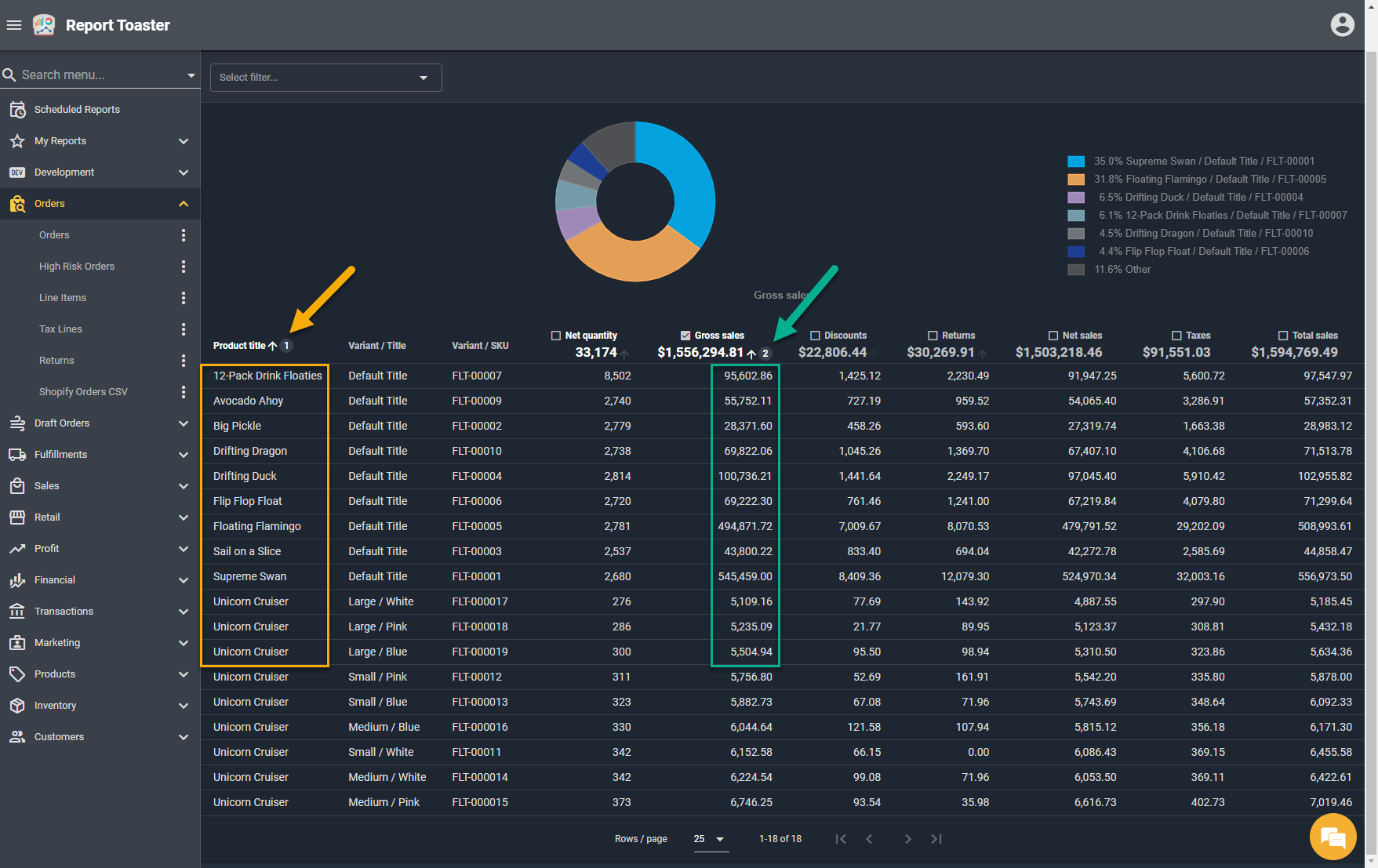Check the Total sales column checkbox
The width and height of the screenshot is (1378, 868).
[1283, 336]
